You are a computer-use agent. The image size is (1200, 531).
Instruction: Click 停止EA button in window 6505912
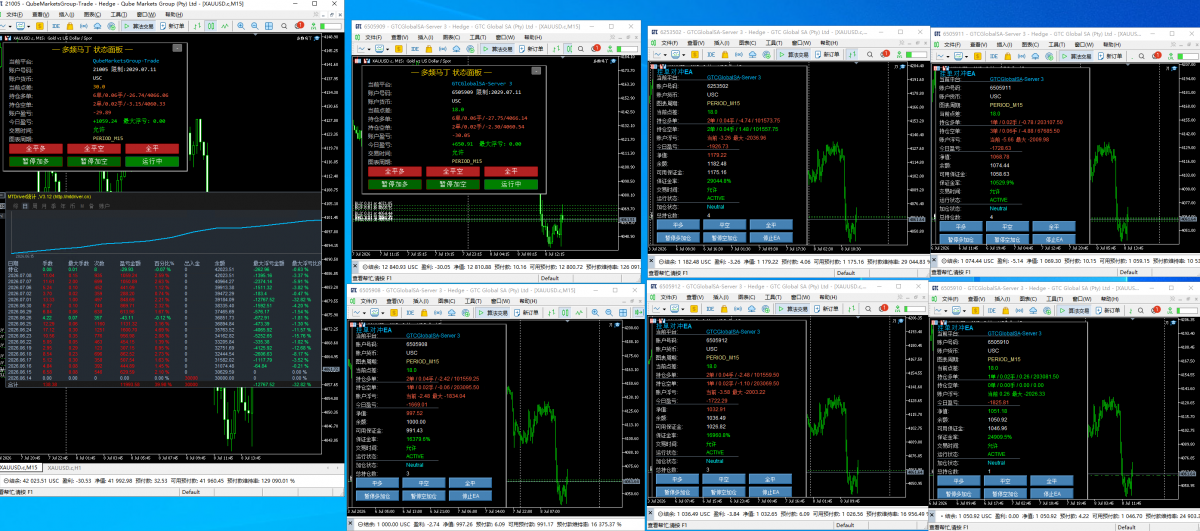point(771,493)
